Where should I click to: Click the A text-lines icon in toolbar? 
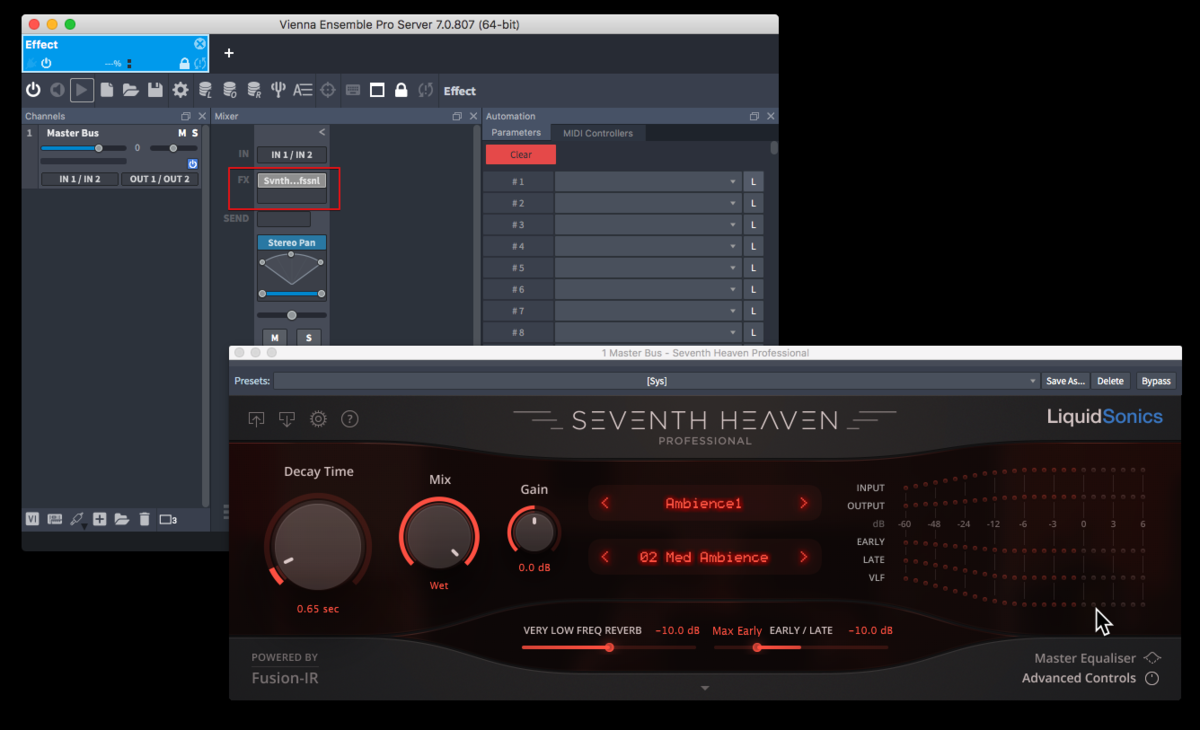pos(303,90)
